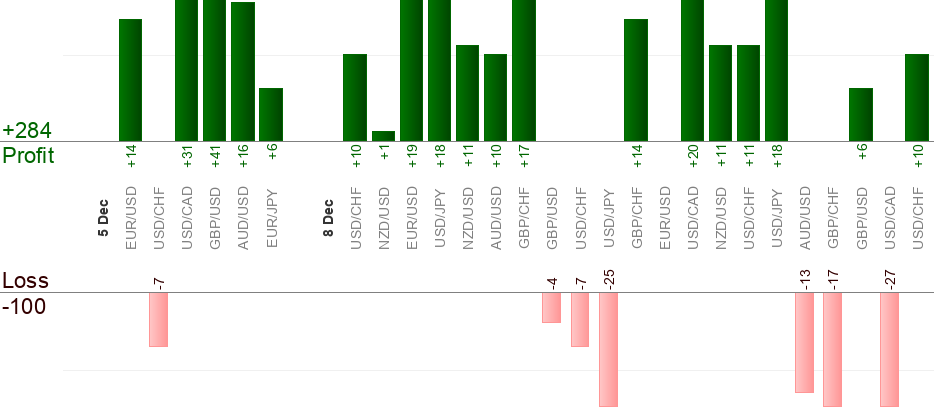
Task: Select the +20 USD/CAD profit bar
Action: pos(692,70)
